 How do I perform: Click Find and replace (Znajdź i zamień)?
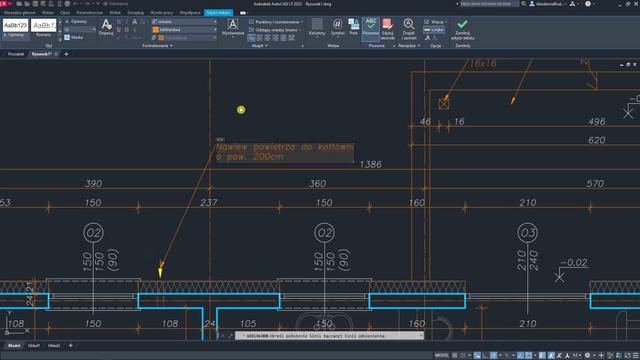(x=409, y=29)
